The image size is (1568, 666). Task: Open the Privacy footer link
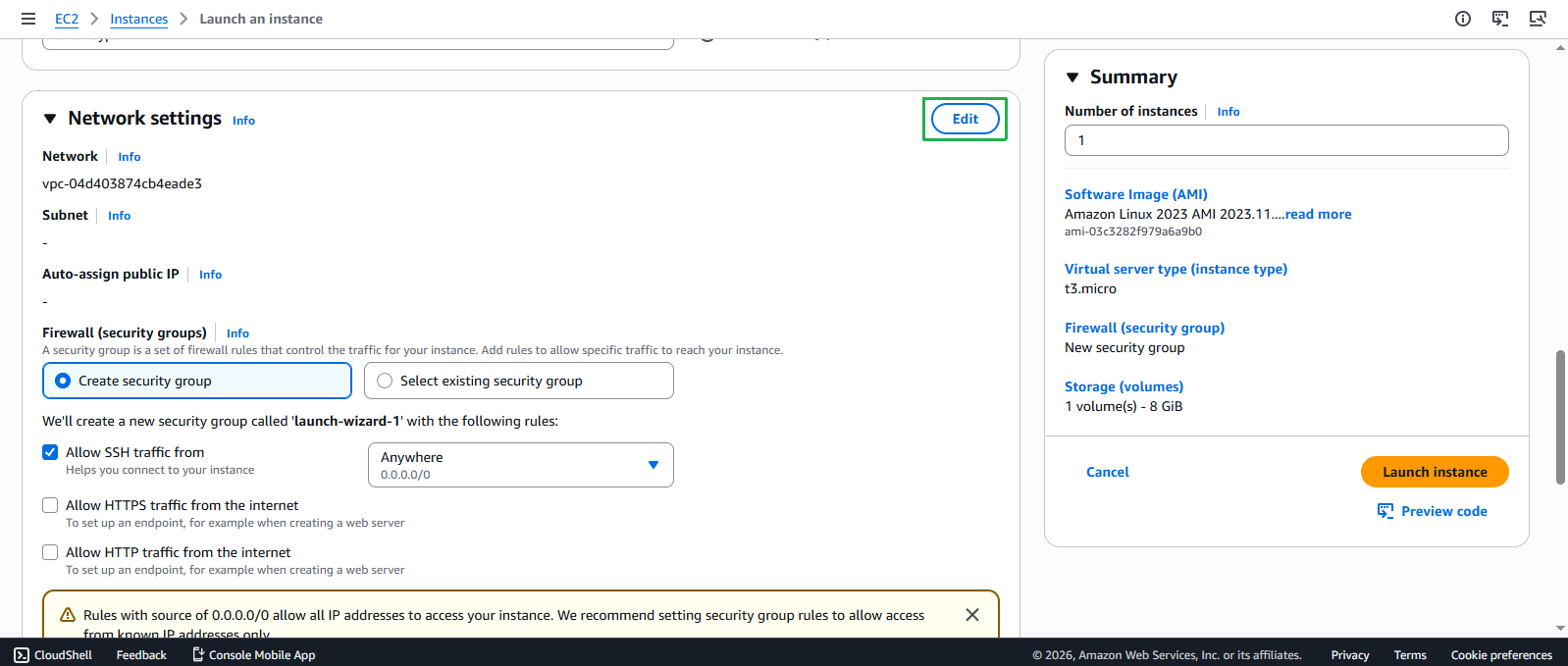[1350, 655]
